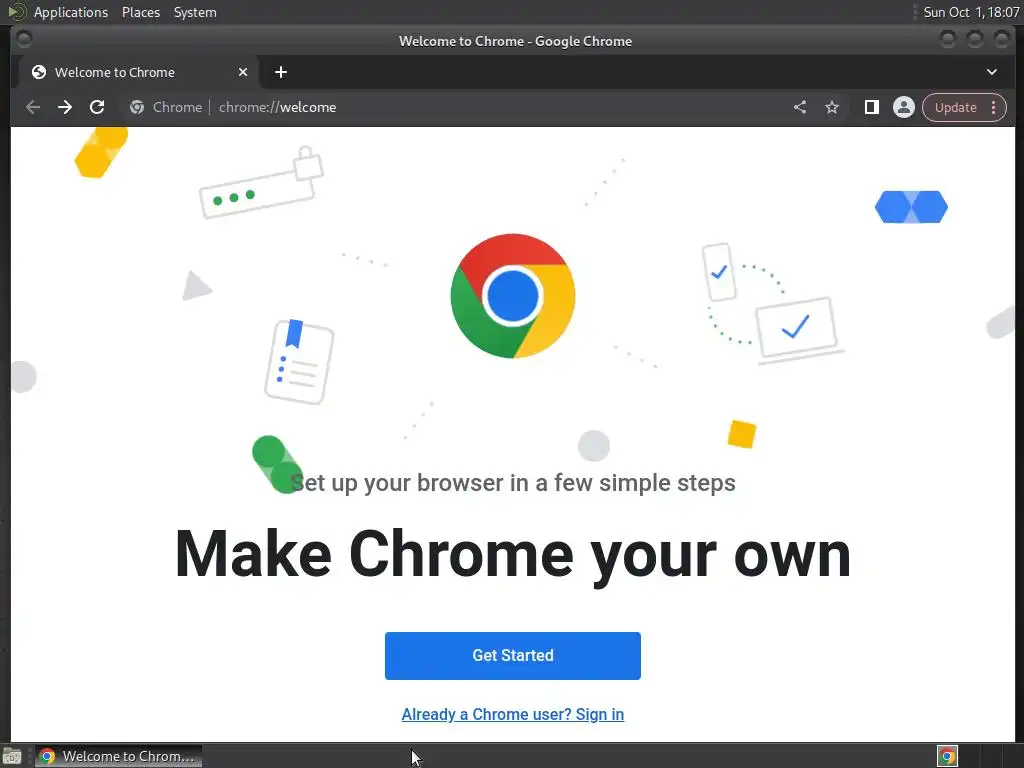This screenshot has height=768, width=1024.
Task: Open the Already a Chrome user? Sign in link
Action: pyautogui.click(x=513, y=714)
